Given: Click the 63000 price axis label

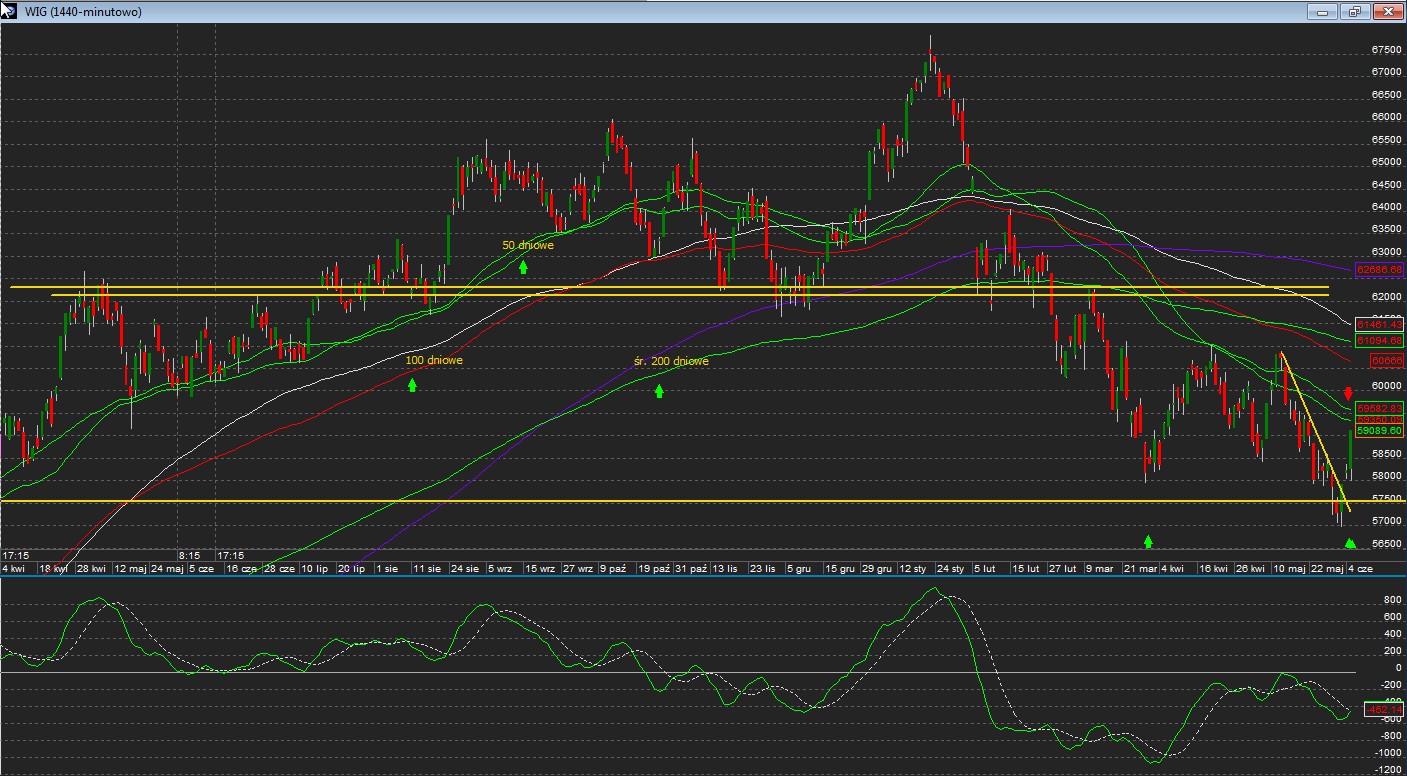Looking at the screenshot, I should tap(1385, 252).
